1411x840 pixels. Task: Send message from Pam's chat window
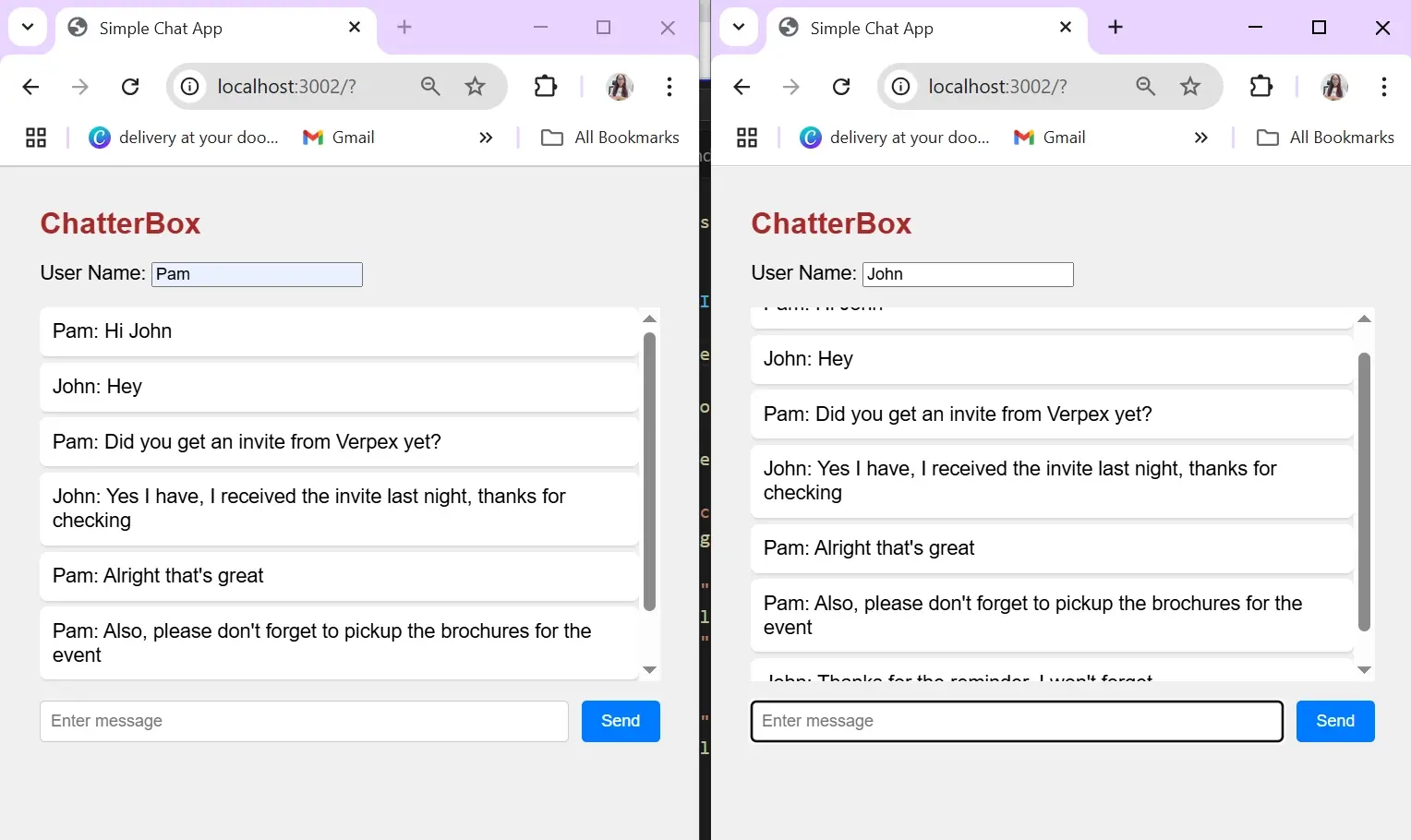point(621,721)
